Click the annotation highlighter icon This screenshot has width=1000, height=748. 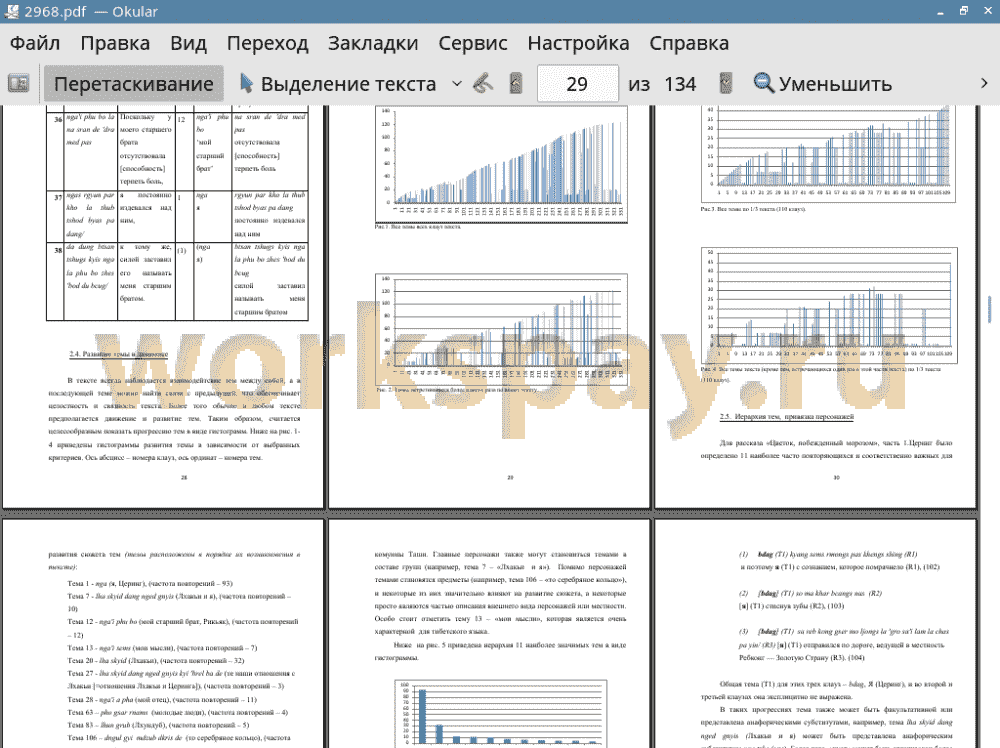(483, 84)
